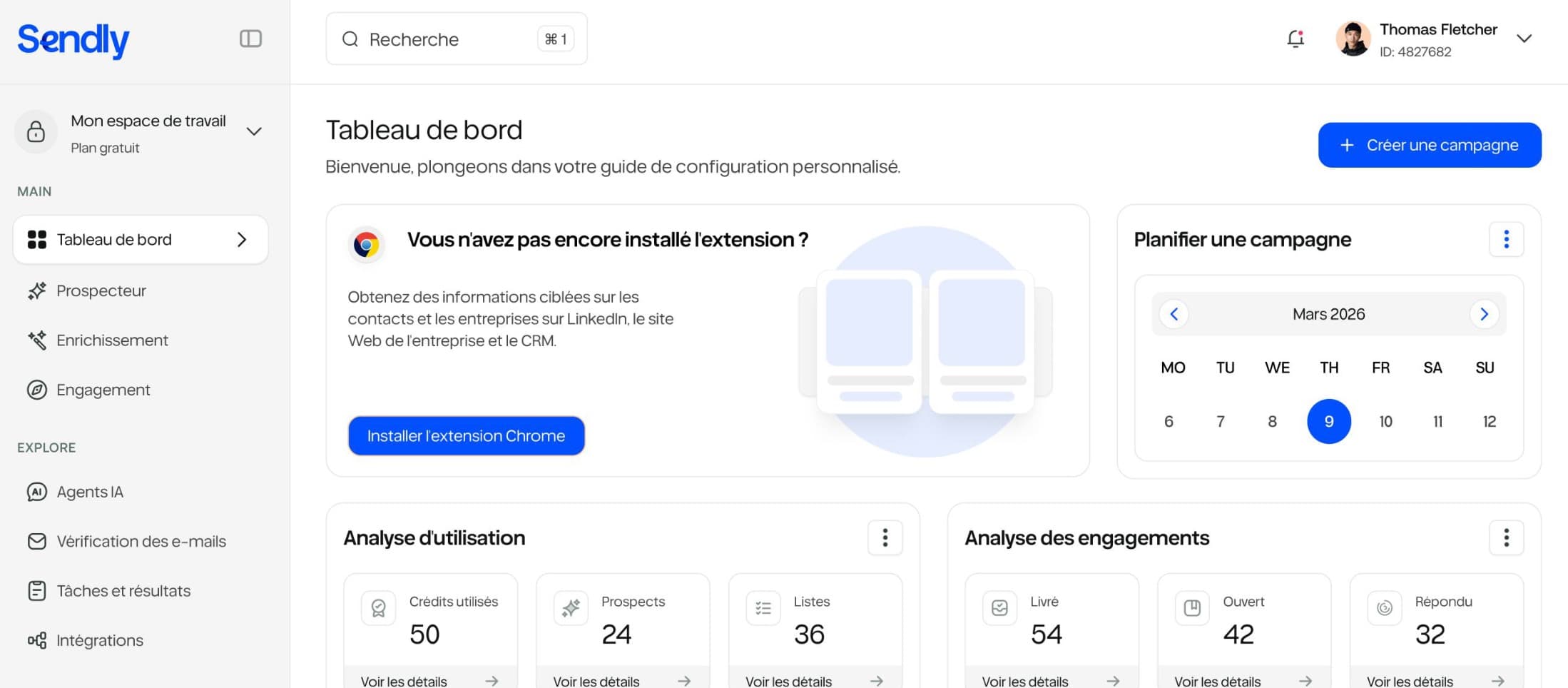Collapse the sidebar with panel icon
Viewport: 1568px width, 688px height.
(250, 39)
